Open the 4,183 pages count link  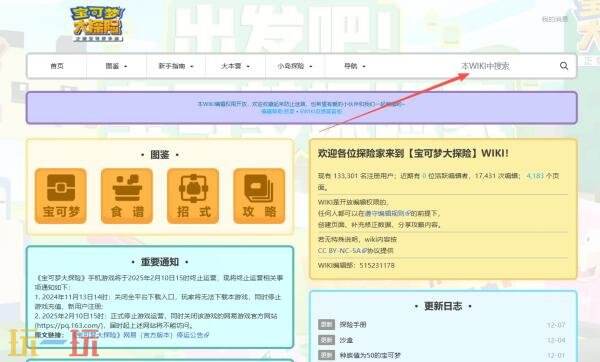(535, 176)
